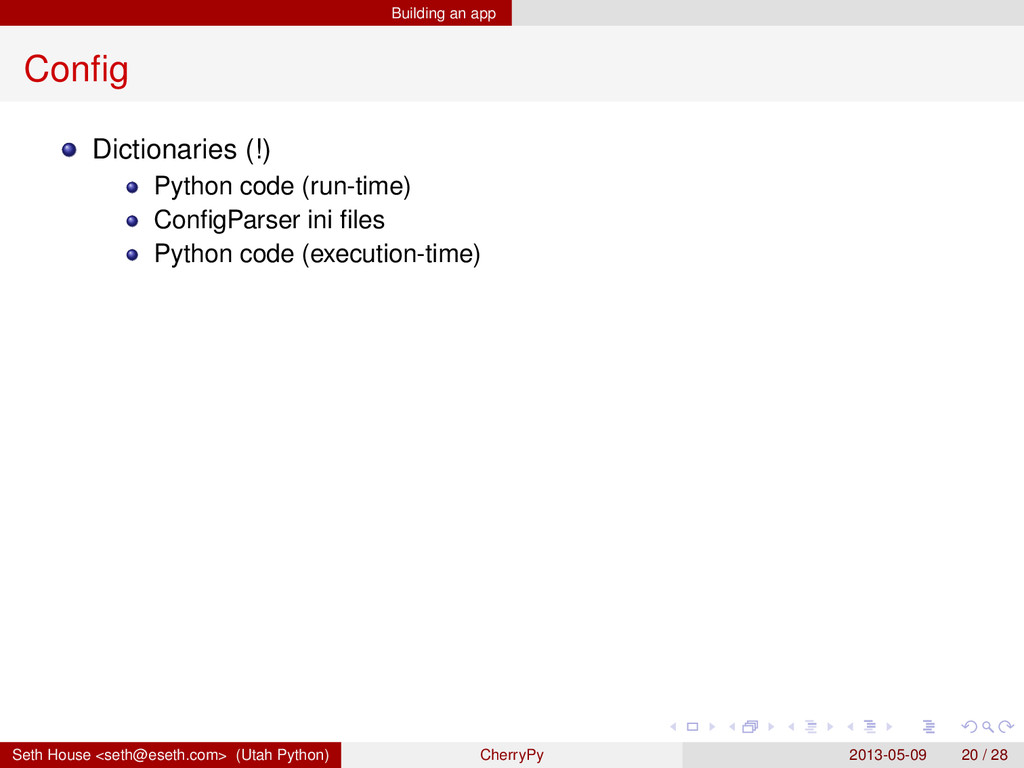Click 'ConfigParser ini files' bullet
The image size is (1024, 768).
point(269,219)
